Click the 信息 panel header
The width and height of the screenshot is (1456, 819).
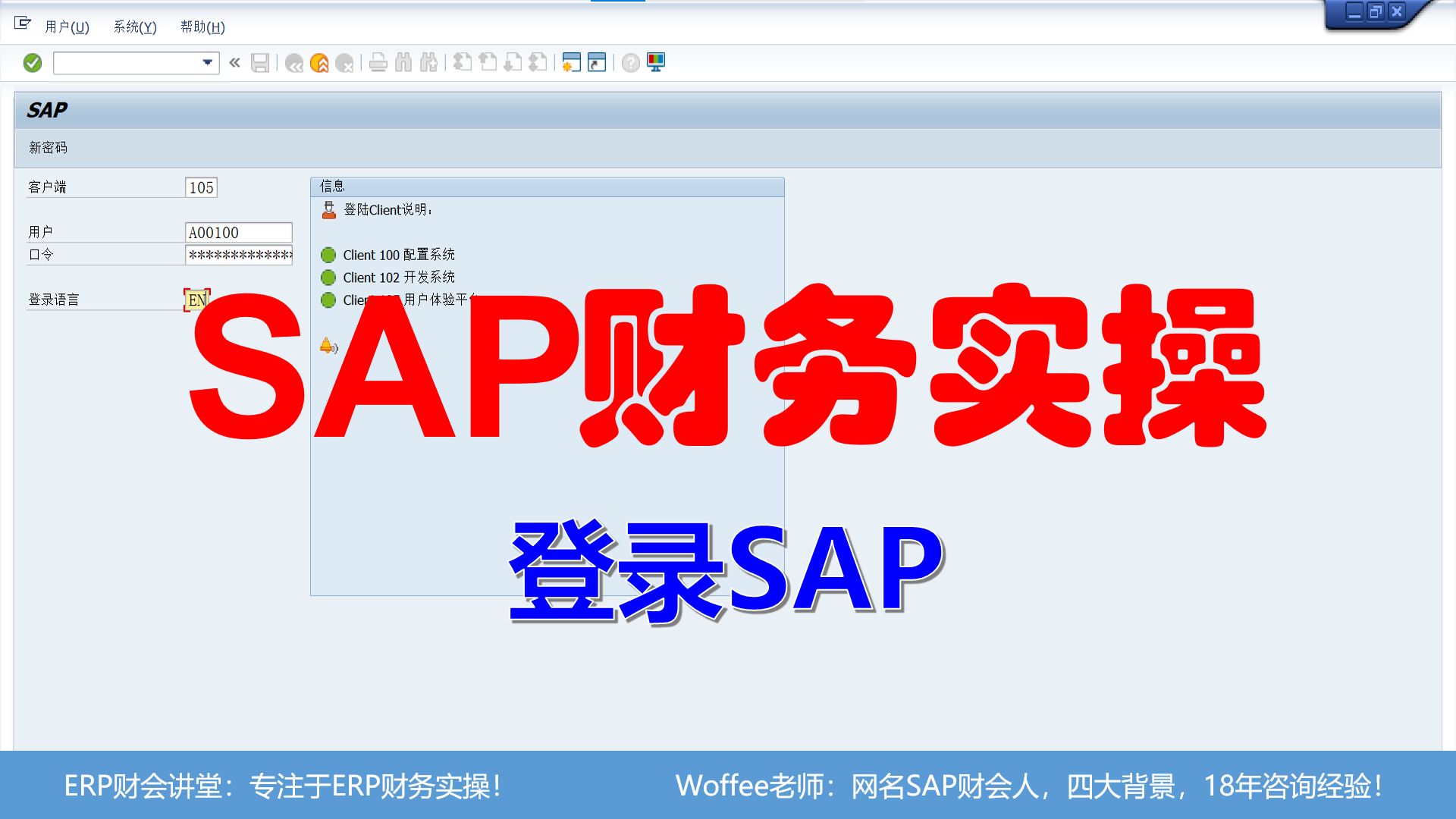(548, 187)
